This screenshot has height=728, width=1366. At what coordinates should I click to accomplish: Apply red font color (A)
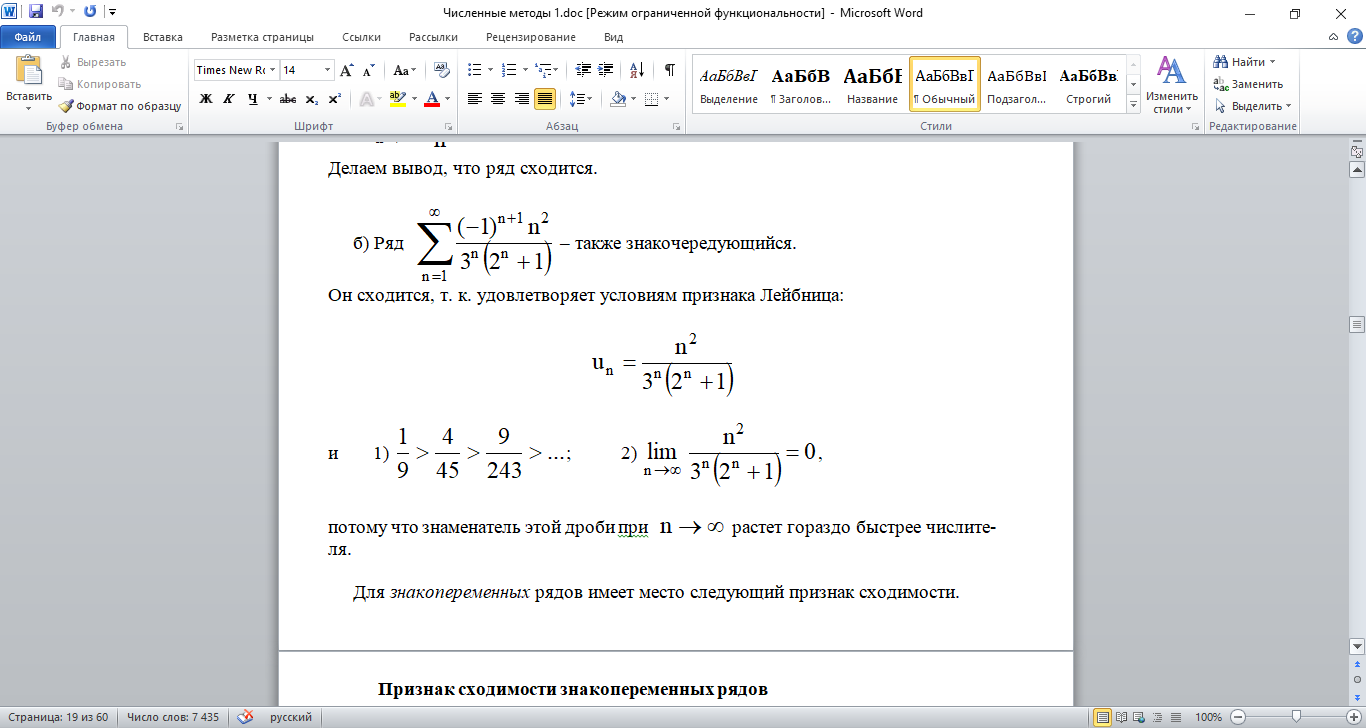coord(432,99)
